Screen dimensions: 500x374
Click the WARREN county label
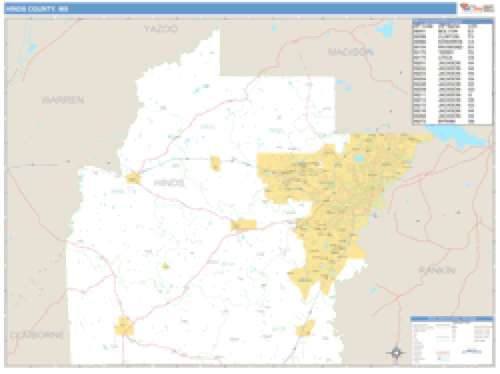pos(62,100)
